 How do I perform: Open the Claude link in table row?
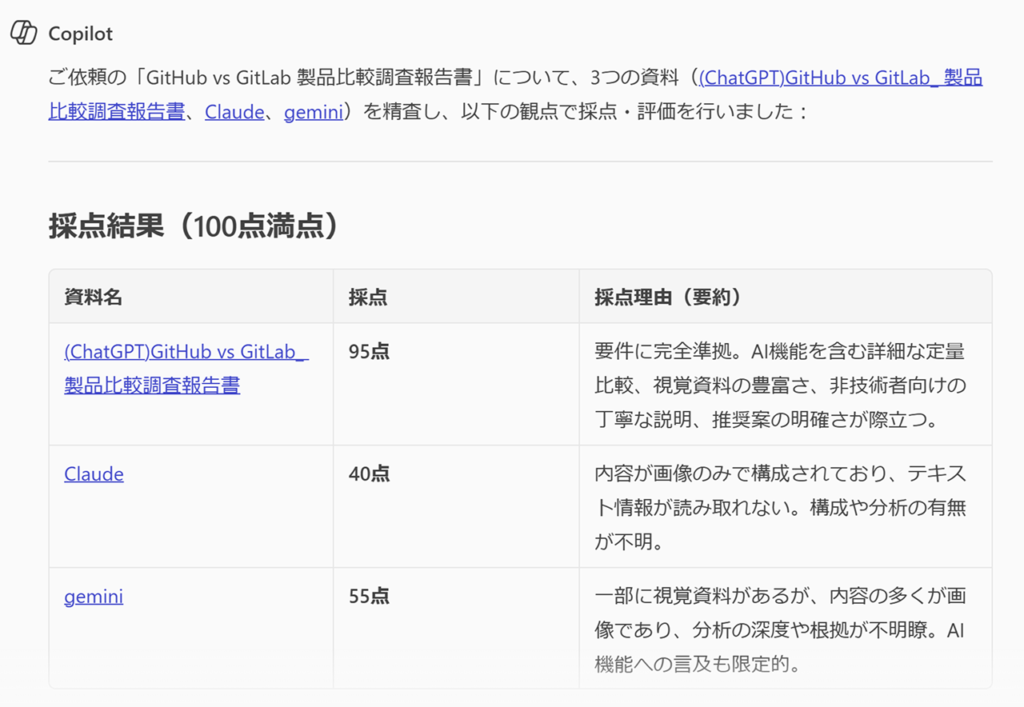click(x=94, y=474)
